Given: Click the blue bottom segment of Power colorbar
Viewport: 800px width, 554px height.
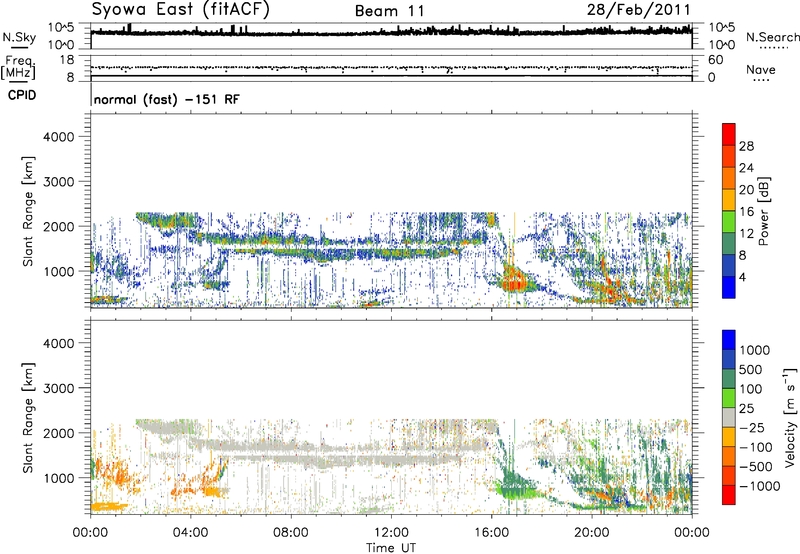Looking at the screenshot, I should point(729,287).
